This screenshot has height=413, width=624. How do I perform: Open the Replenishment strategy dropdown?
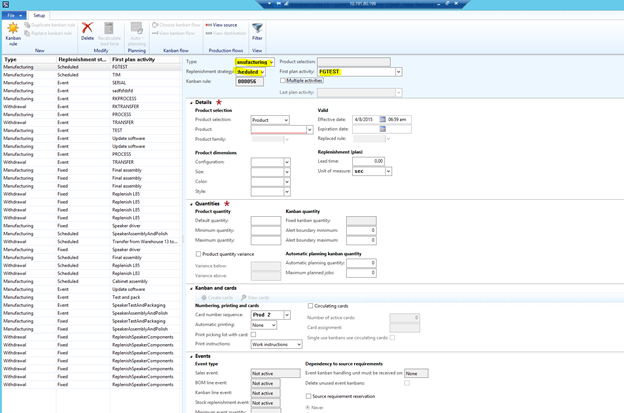tap(263, 72)
